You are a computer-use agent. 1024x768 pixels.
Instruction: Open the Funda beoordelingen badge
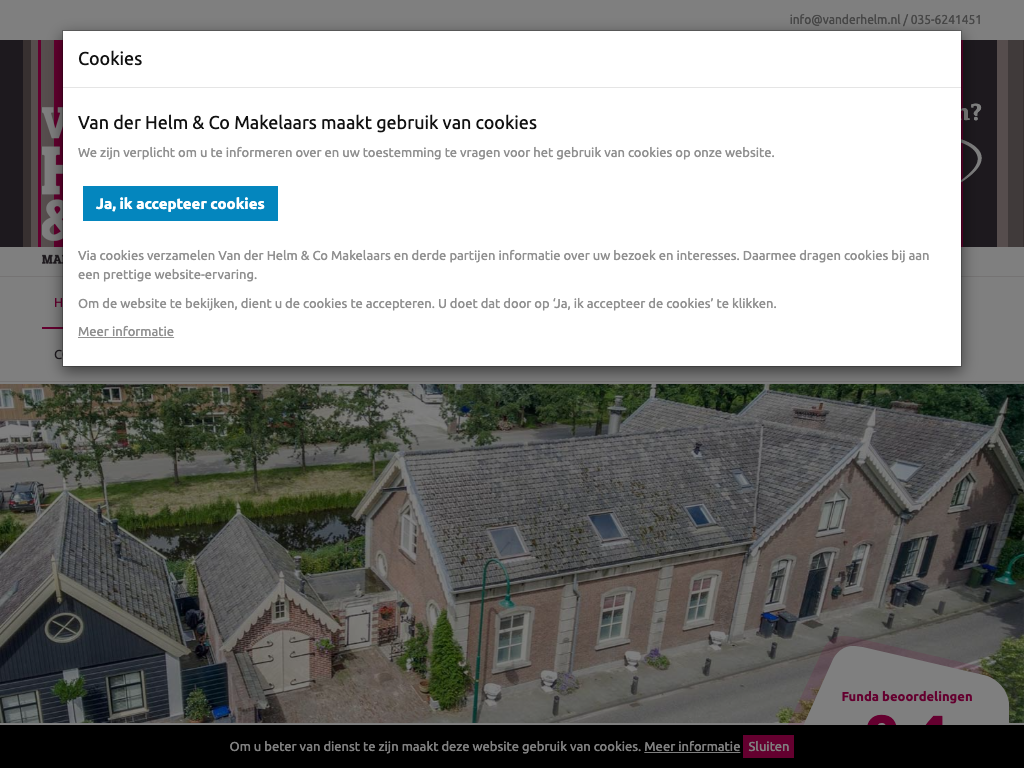point(906,697)
